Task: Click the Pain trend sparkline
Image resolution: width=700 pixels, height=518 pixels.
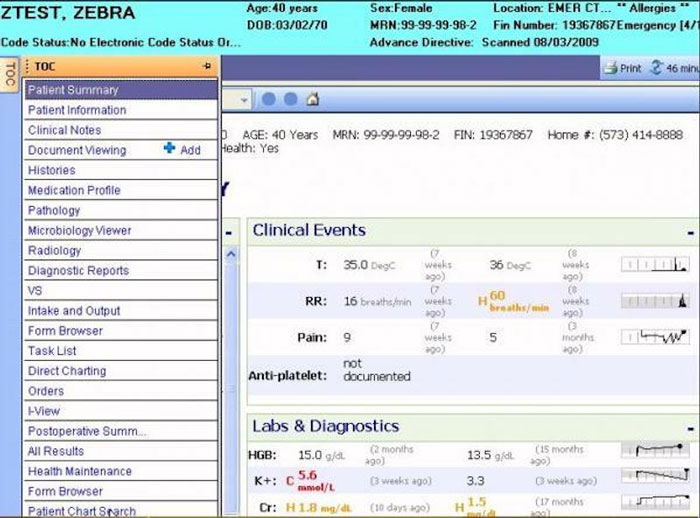Action: [654, 337]
